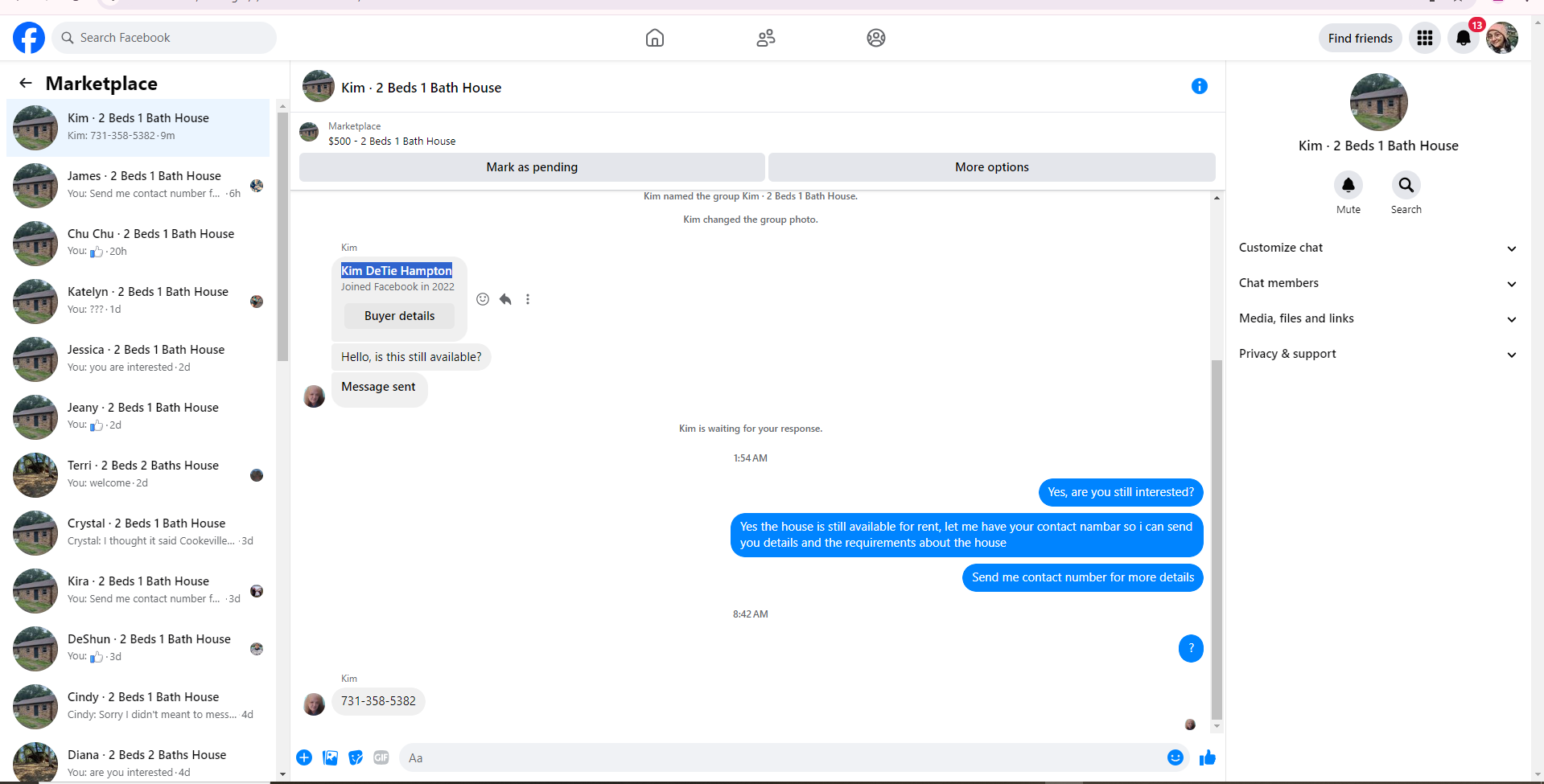Screen dimensions: 1544x784
Task: Open more actions plus icon
Action: click(x=304, y=757)
